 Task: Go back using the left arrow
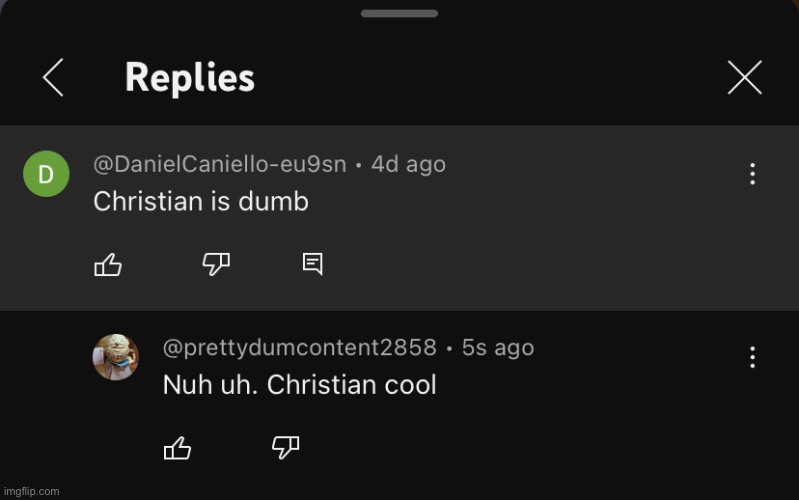click(53, 77)
